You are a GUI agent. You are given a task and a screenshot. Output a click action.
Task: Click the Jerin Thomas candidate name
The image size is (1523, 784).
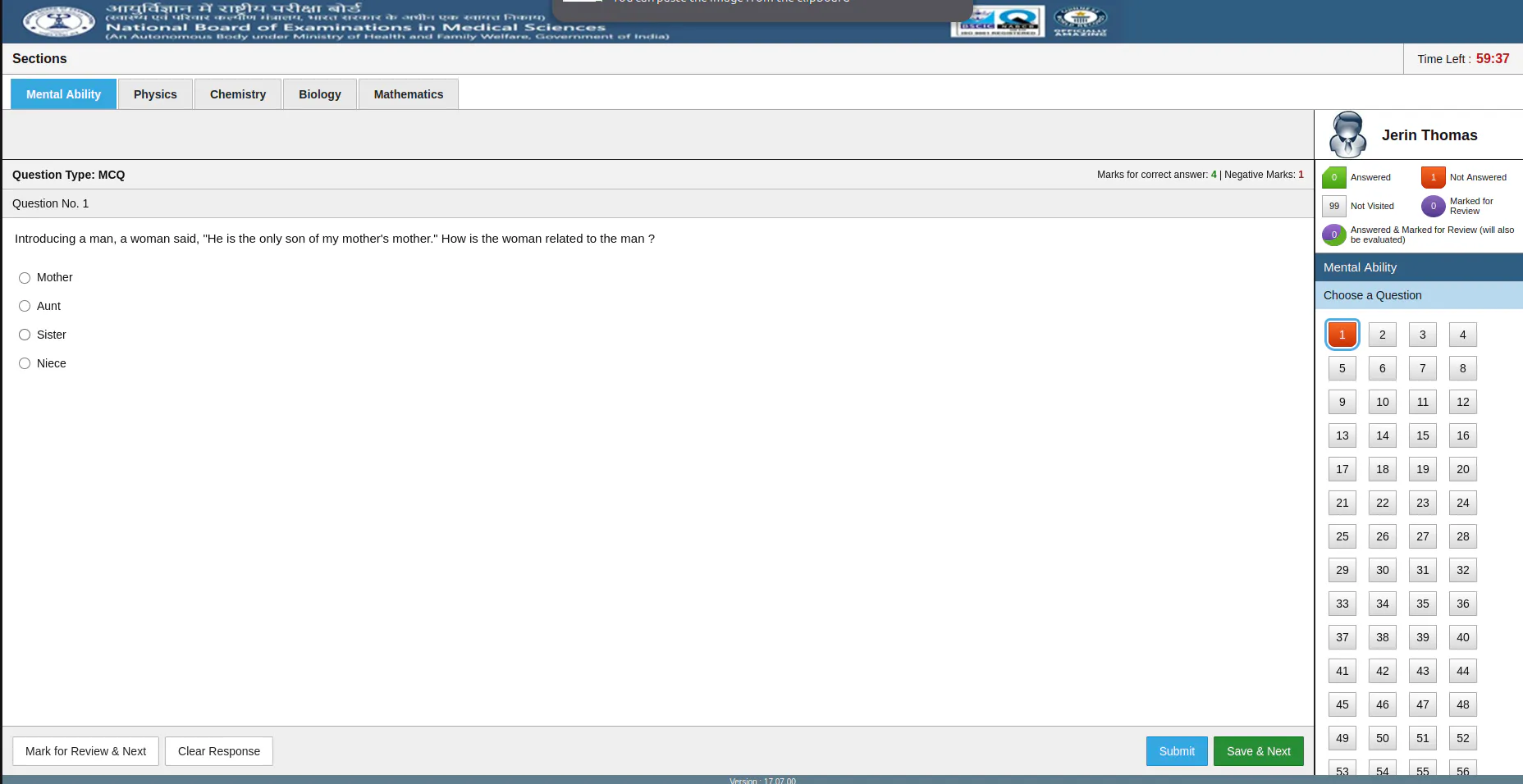pyautogui.click(x=1429, y=135)
